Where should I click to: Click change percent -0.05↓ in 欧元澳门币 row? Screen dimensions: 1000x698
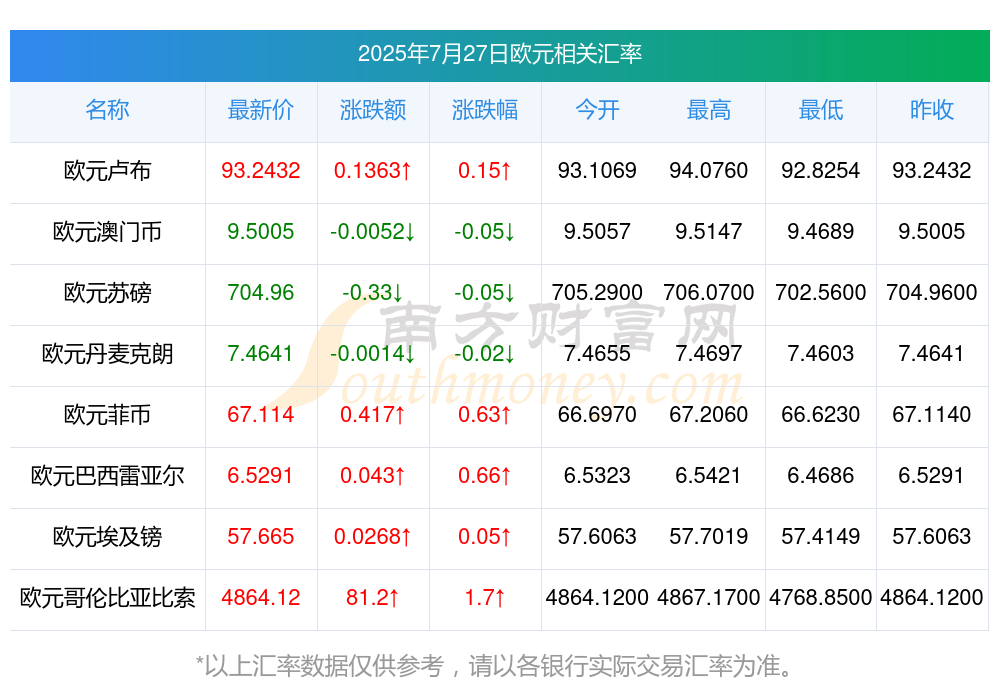pos(485,232)
